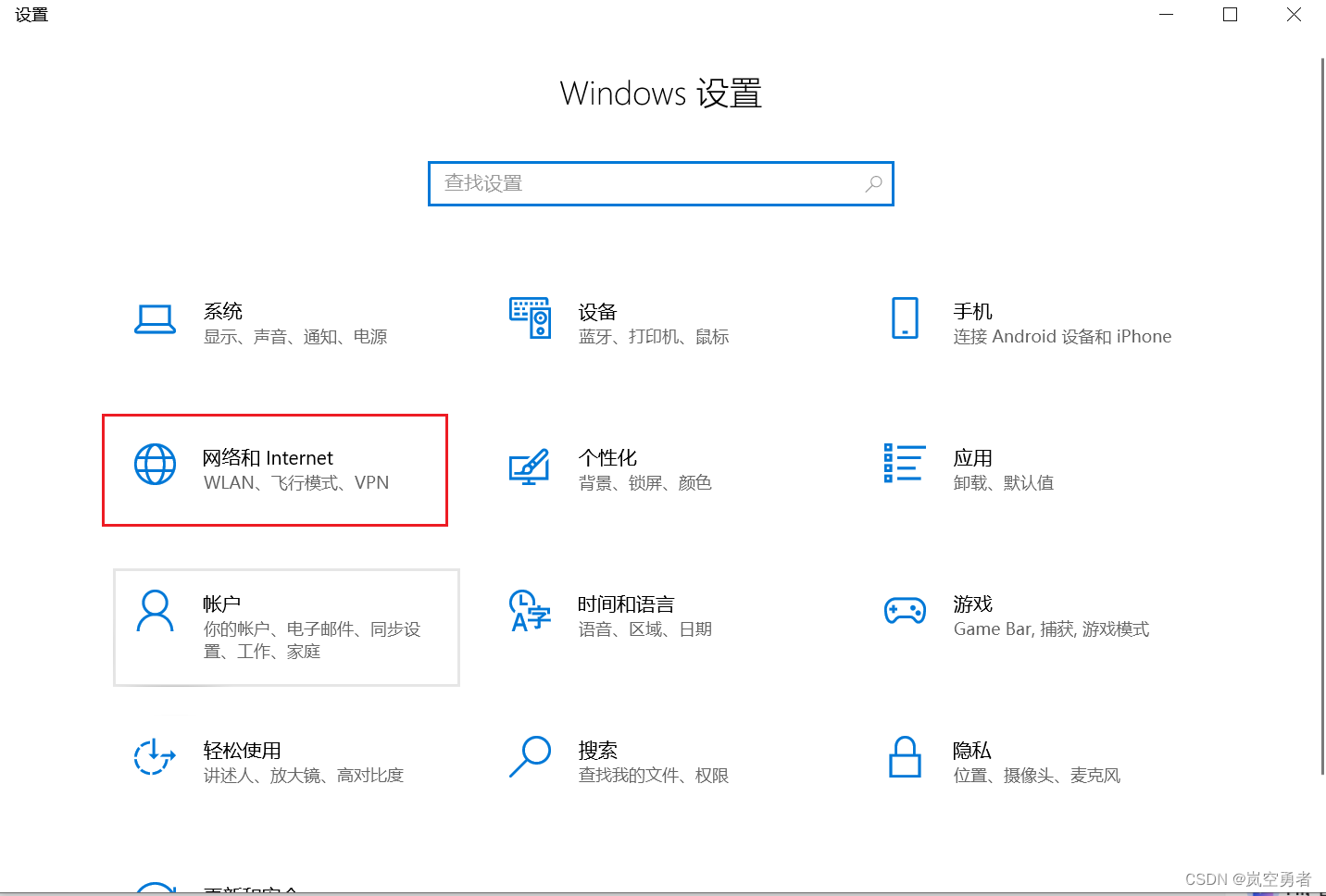Open the Gaming controller icon
This screenshot has height=896, width=1326.
tap(905, 611)
